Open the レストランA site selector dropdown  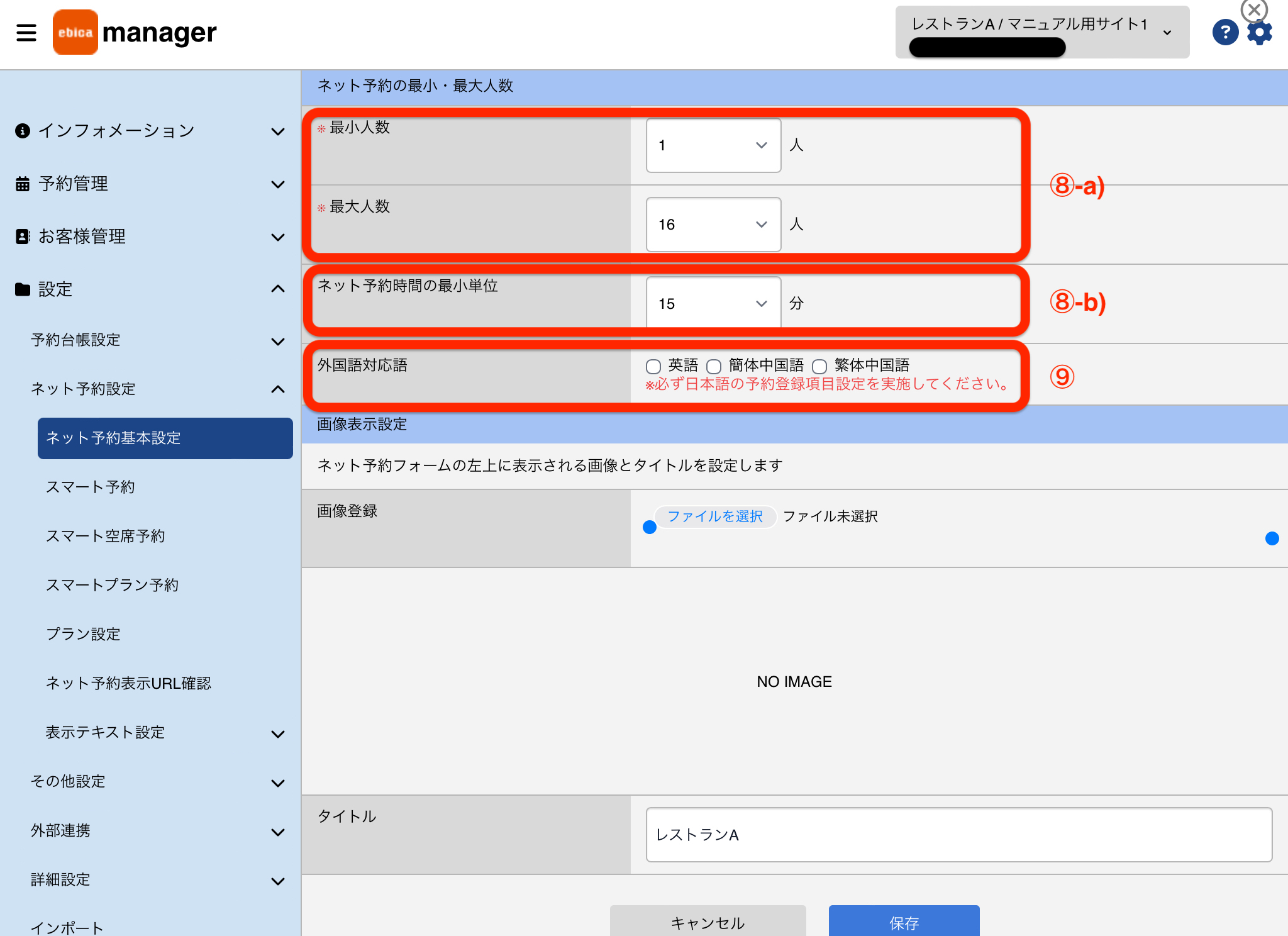coord(1042,32)
